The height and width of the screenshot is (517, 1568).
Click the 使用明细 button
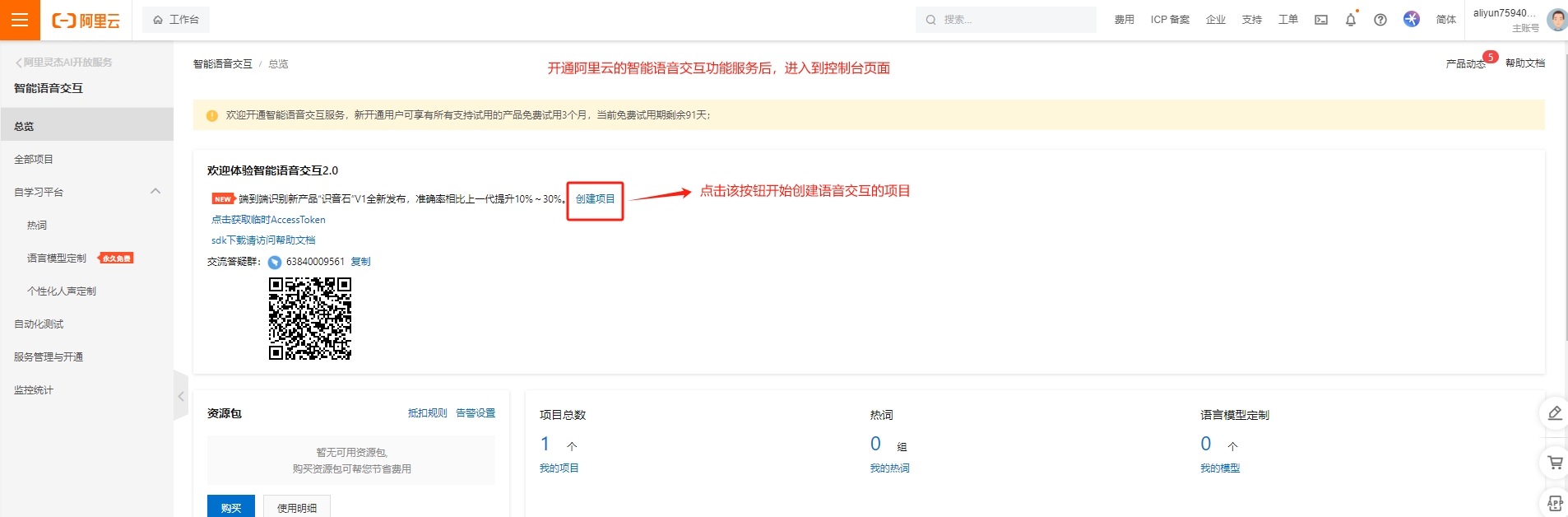click(x=296, y=508)
